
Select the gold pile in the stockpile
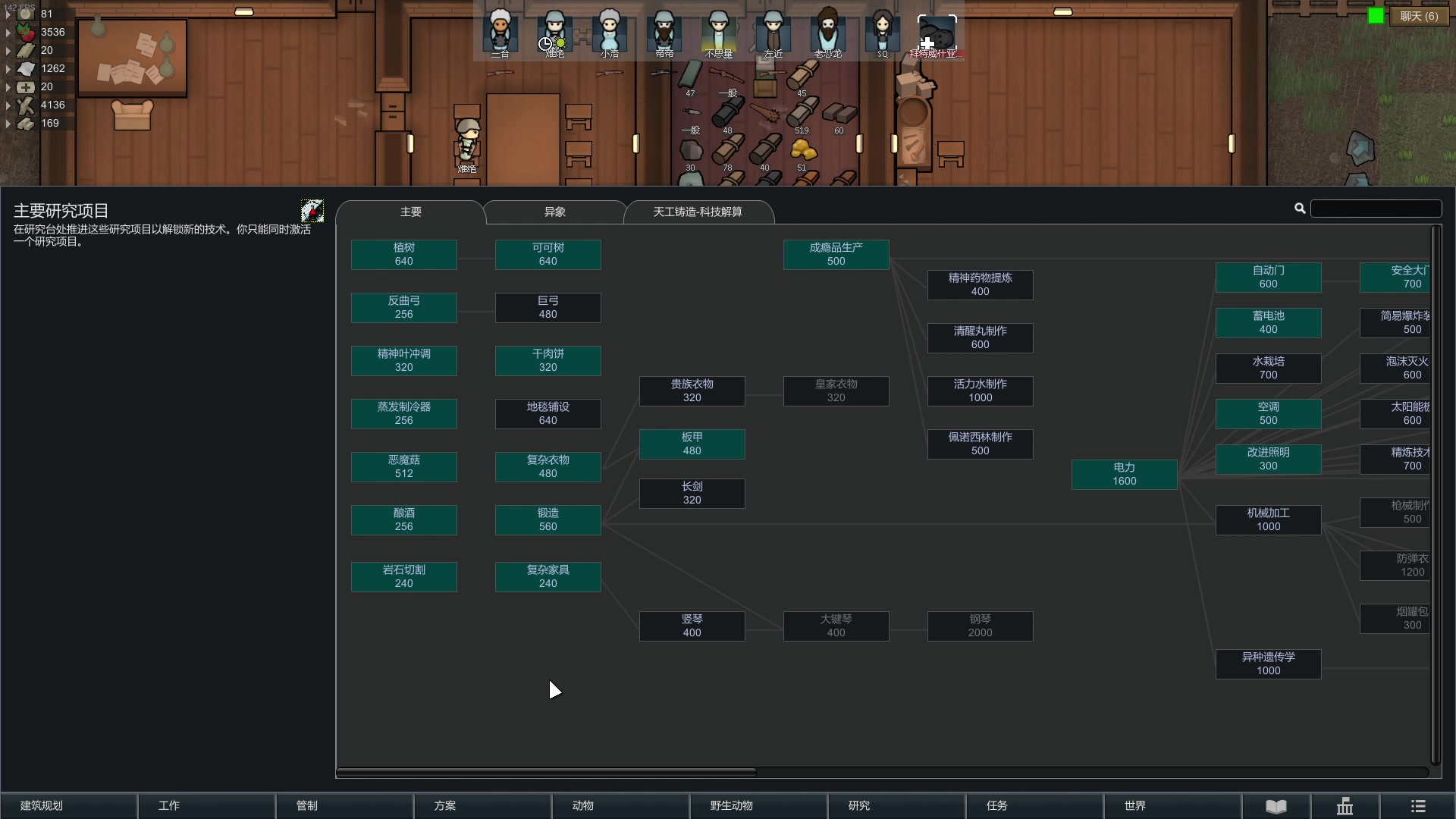click(x=802, y=151)
